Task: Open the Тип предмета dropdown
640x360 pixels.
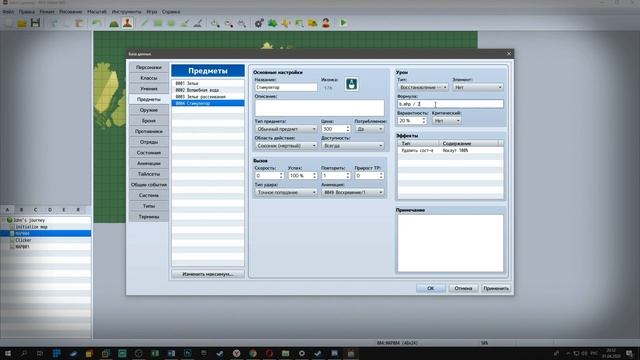Action: point(286,129)
